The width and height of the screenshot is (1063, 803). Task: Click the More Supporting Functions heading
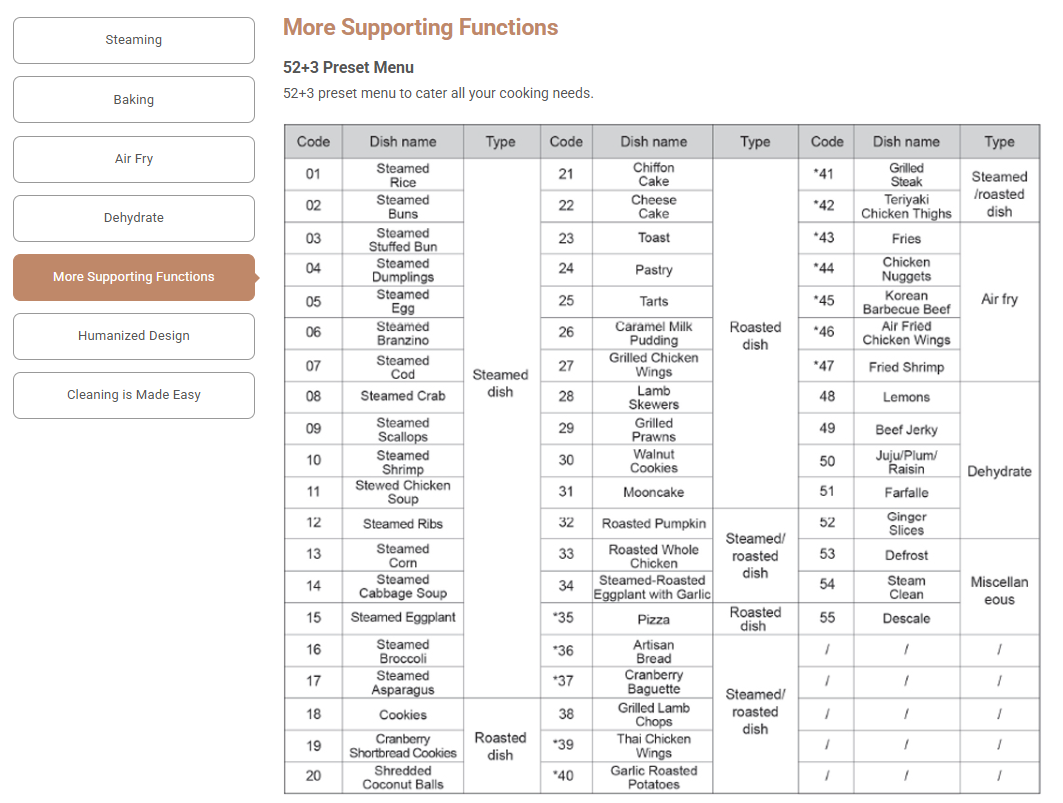pos(420,28)
